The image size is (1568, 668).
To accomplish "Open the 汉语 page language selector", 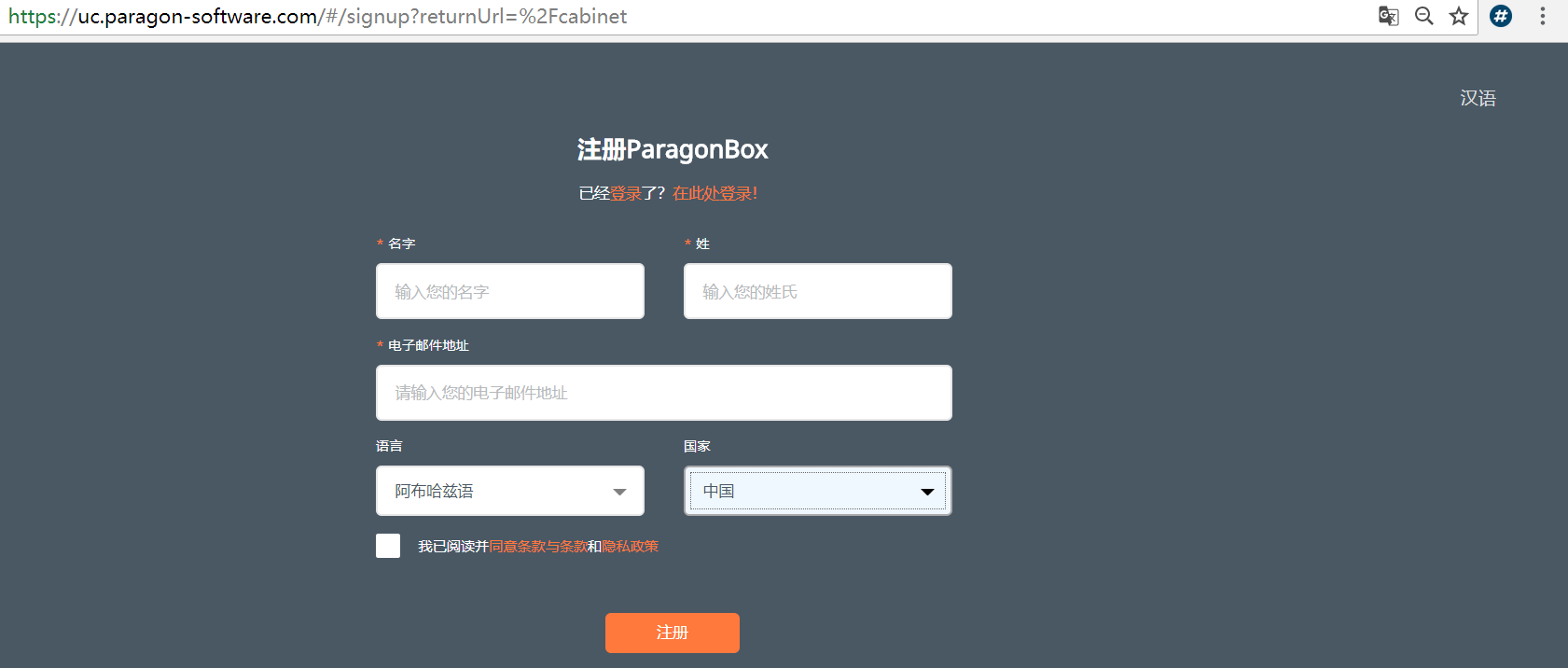I will [x=1478, y=98].
